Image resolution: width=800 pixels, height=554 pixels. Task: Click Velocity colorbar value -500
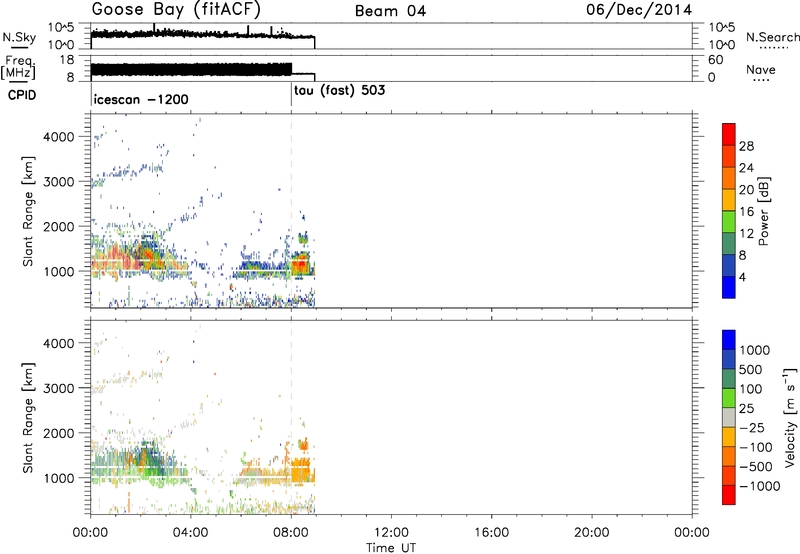click(x=756, y=466)
